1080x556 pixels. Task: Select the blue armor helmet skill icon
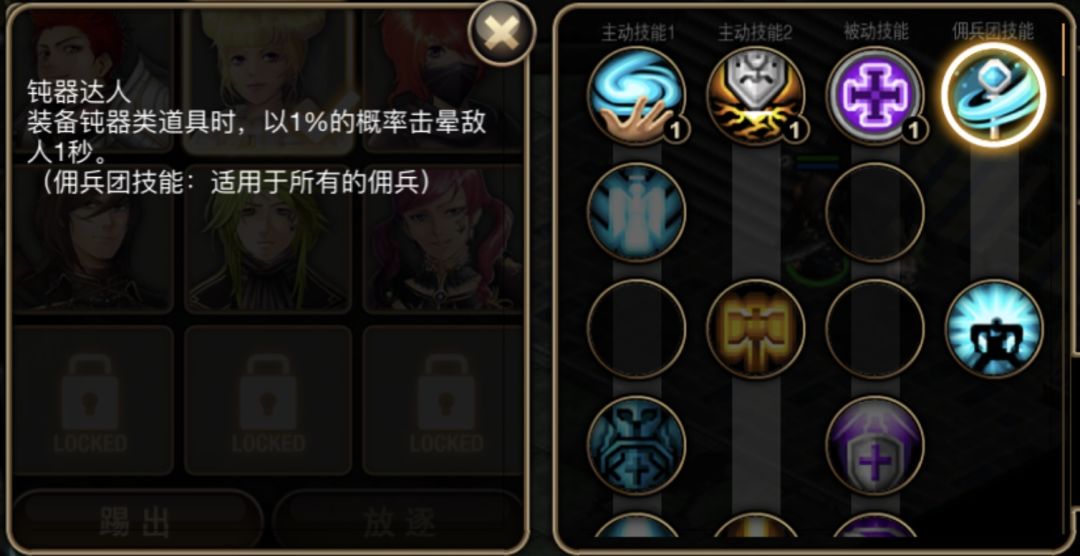tap(636, 445)
